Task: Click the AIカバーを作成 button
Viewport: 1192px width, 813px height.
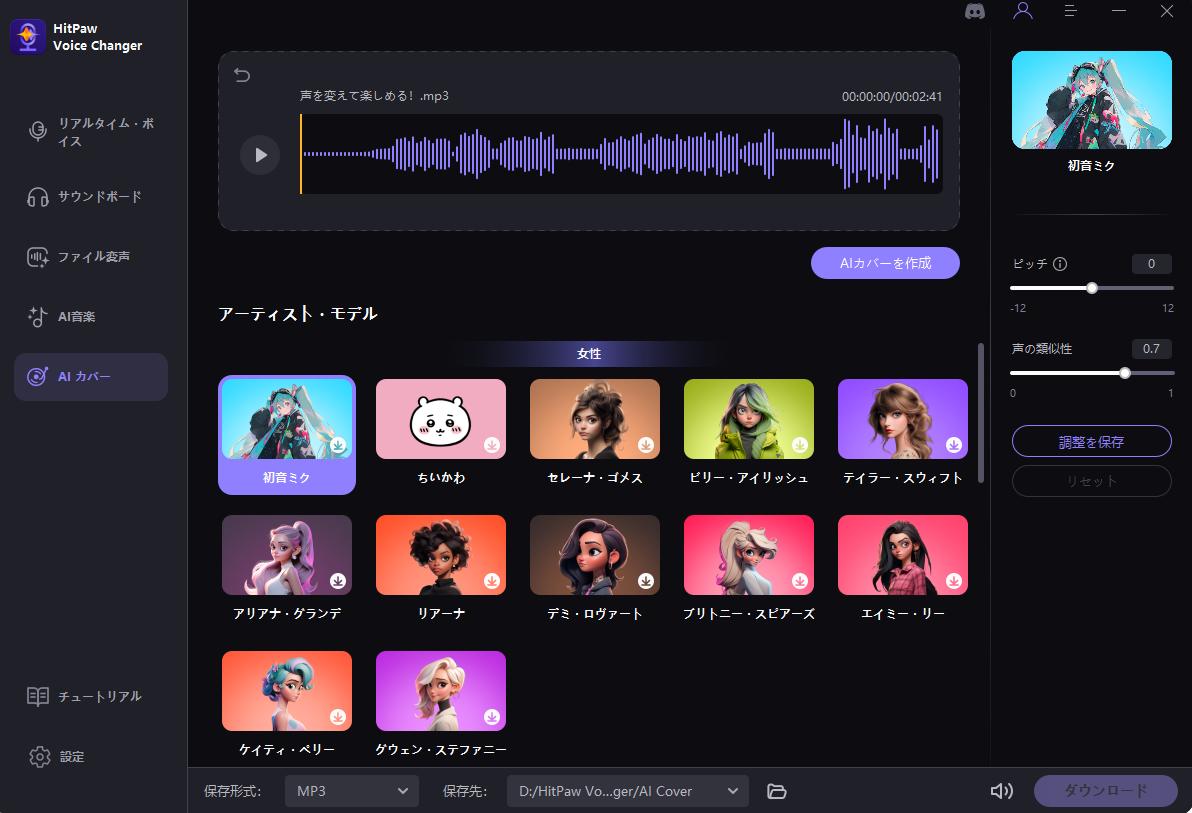Action: (885, 263)
